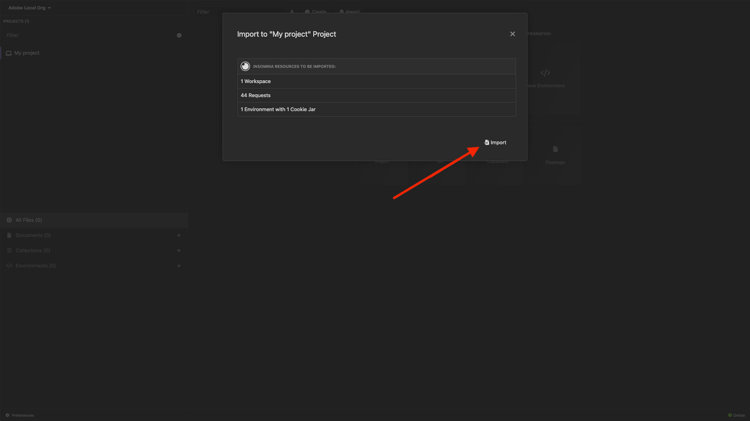The width and height of the screenshot is (750, 421).
Task: Open Preferences in the status bar
Action: pos(20,415)
